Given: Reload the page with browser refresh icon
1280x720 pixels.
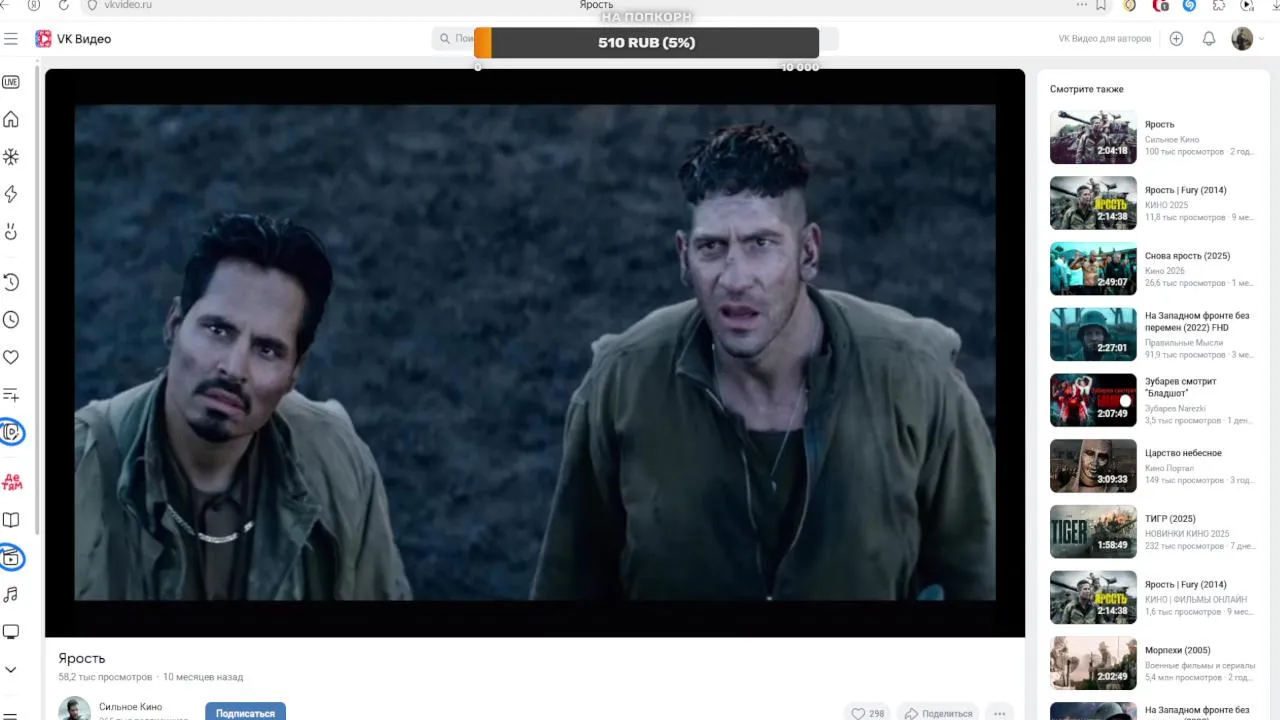Looking at the screenshot, I should (64, 5).
